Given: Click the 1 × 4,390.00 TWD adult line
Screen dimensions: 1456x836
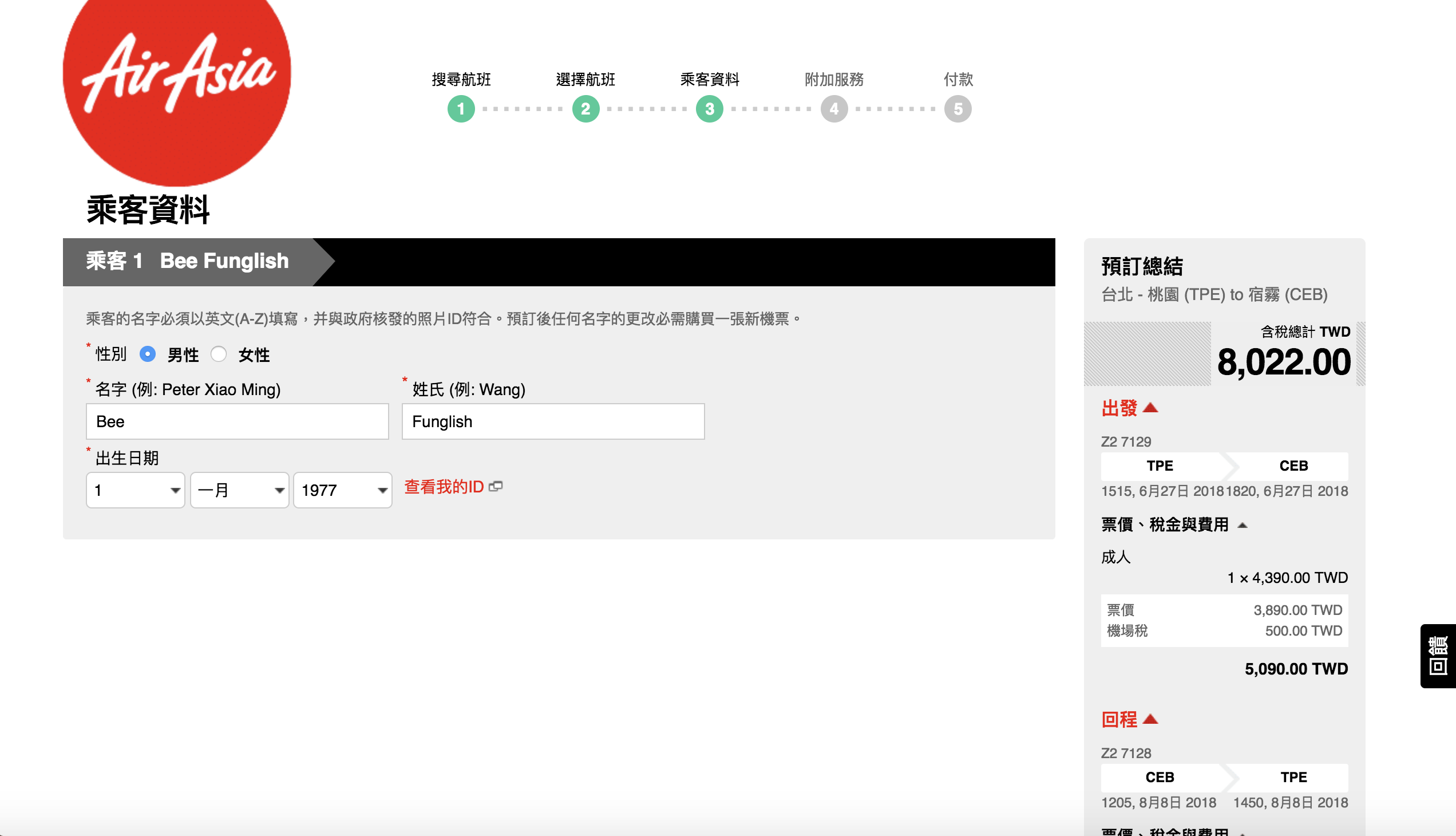Looking at the screenshot, I should (1287, 578).
